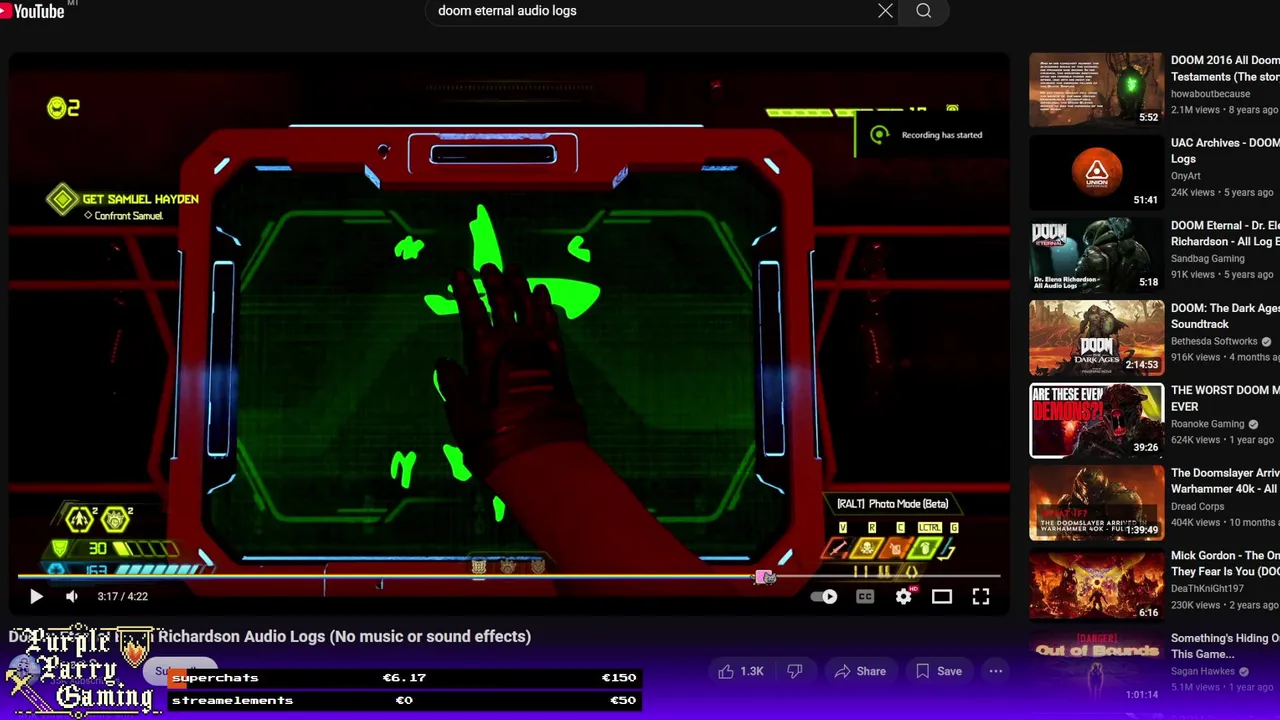Visit the Sandbag Gaming channel
The image size is (1280, 720).
[1208, 259]
